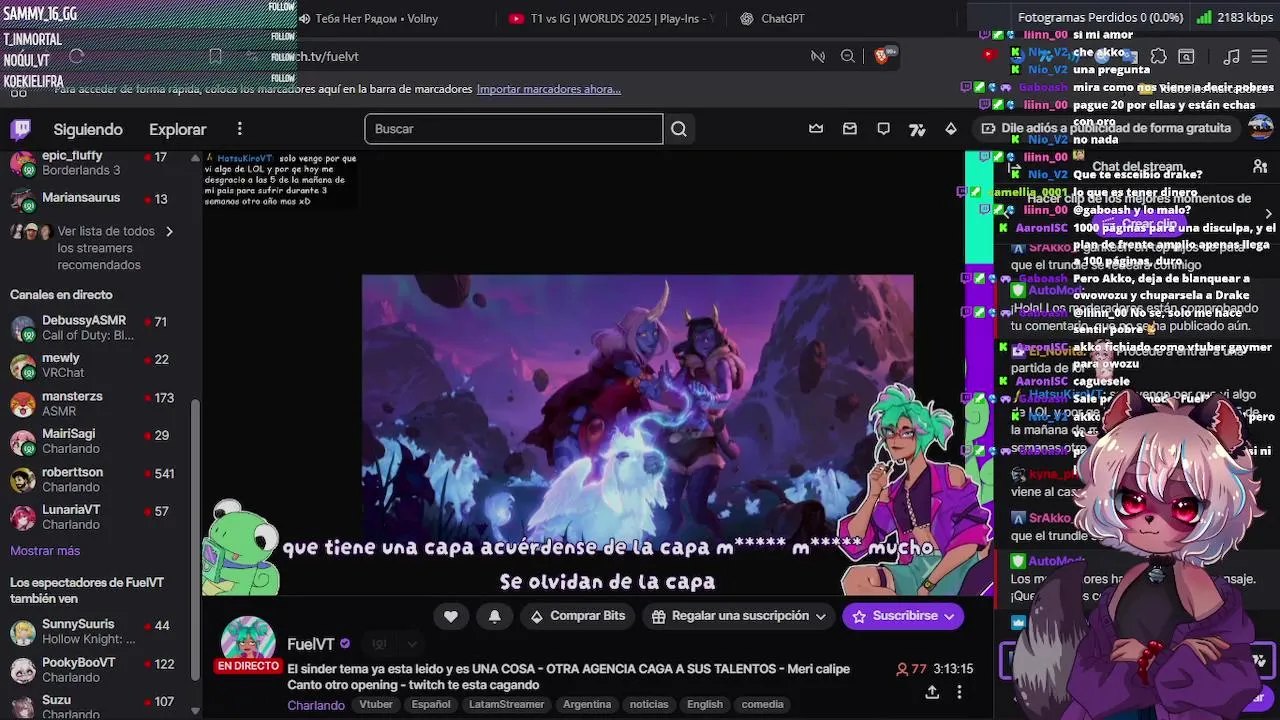Click the English tag

tap(705, 704)
